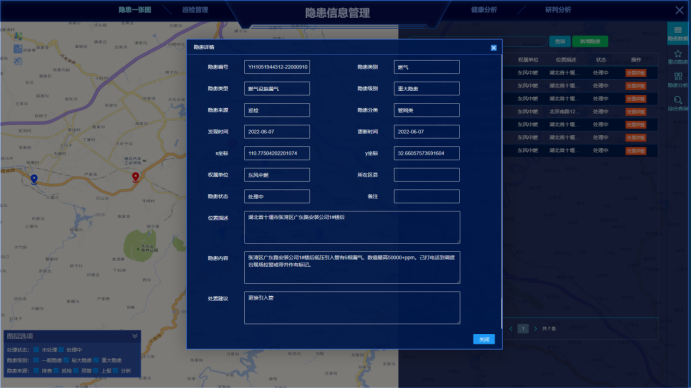This screenshot has height=389, width=692.
Task: Click the magnifier 综合查询 sidebar icon
Action: tap(677, 103)
